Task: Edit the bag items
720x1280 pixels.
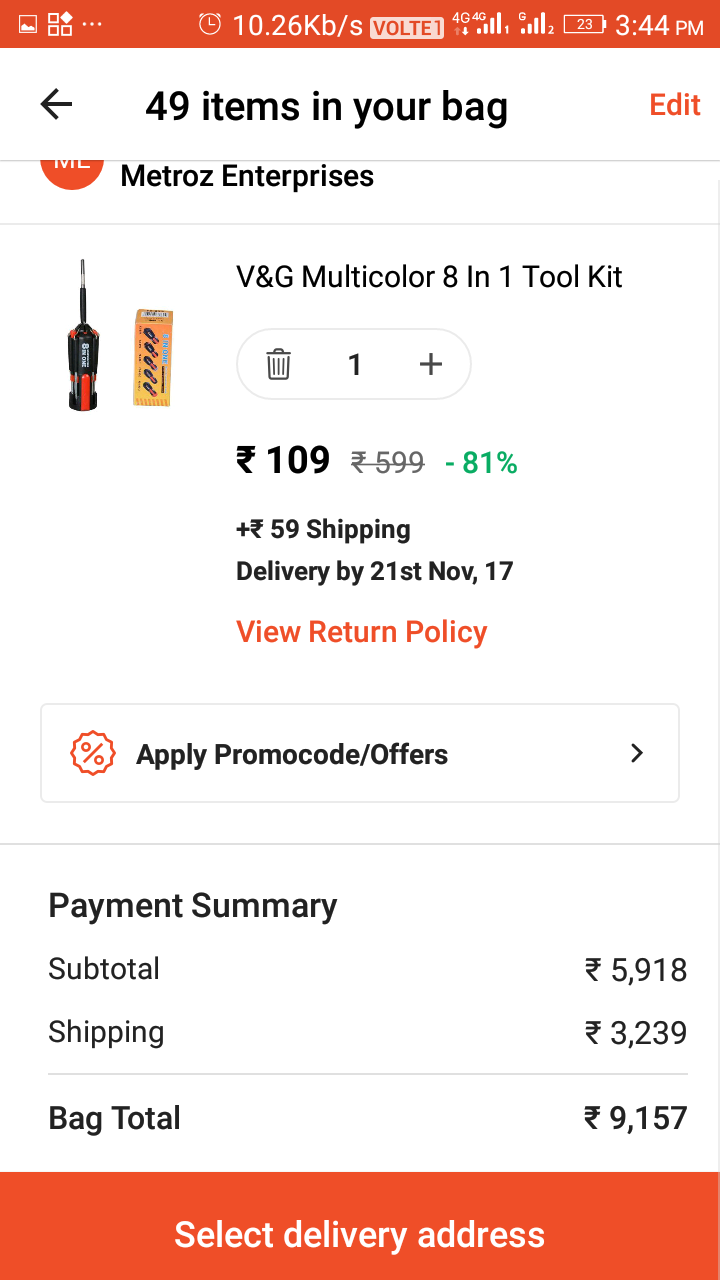Action: pos(675,105)
